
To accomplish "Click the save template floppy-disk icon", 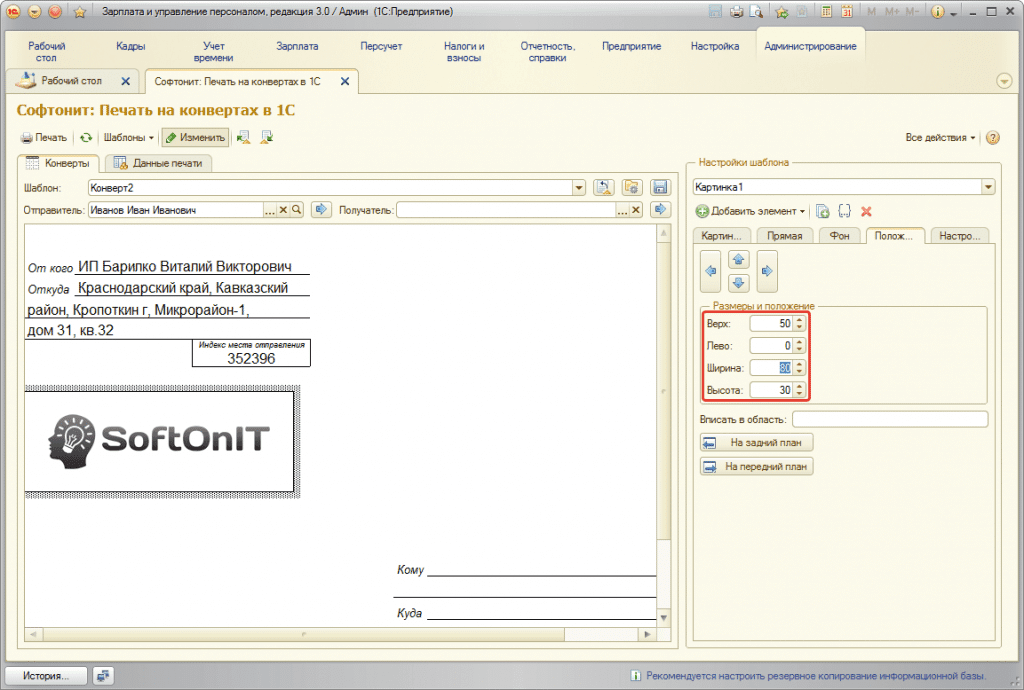I will pos(660,188).
